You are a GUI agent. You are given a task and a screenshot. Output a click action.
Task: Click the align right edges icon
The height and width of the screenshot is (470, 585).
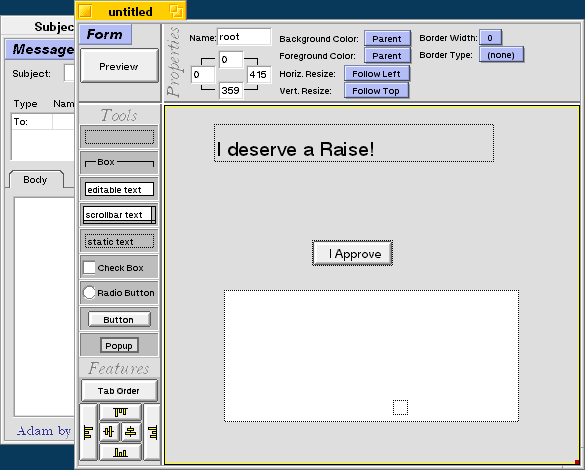click(x=152, y=432)
